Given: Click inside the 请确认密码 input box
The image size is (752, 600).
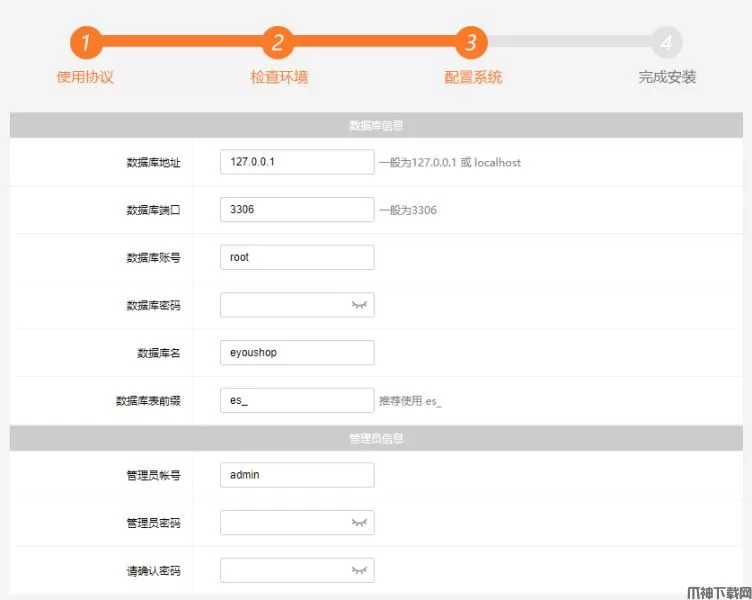Looking at the screenshot, I should (284, 570).
